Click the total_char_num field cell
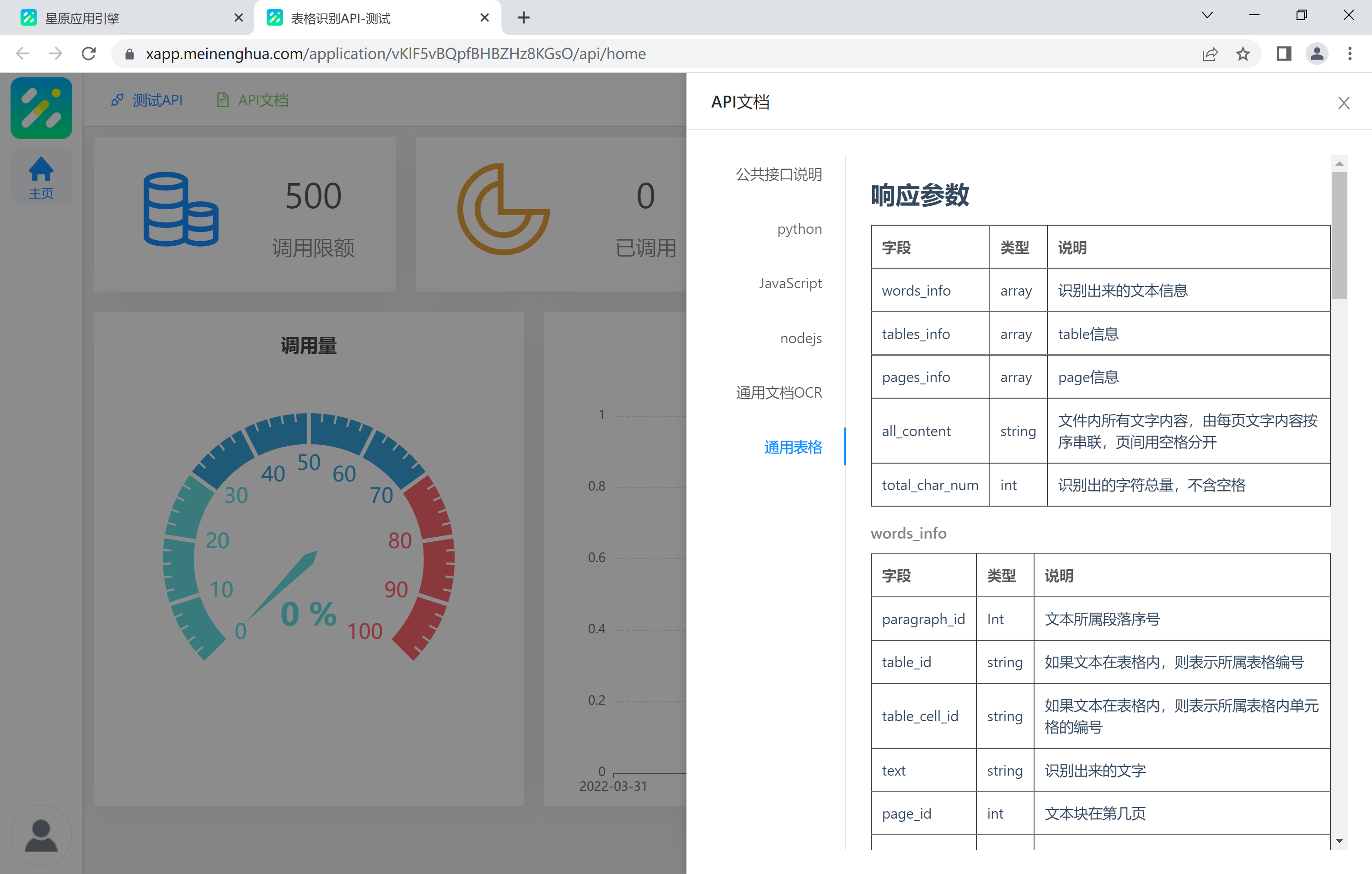Image resolution: width=1372 pixels, height=874 pixels. 930,485
